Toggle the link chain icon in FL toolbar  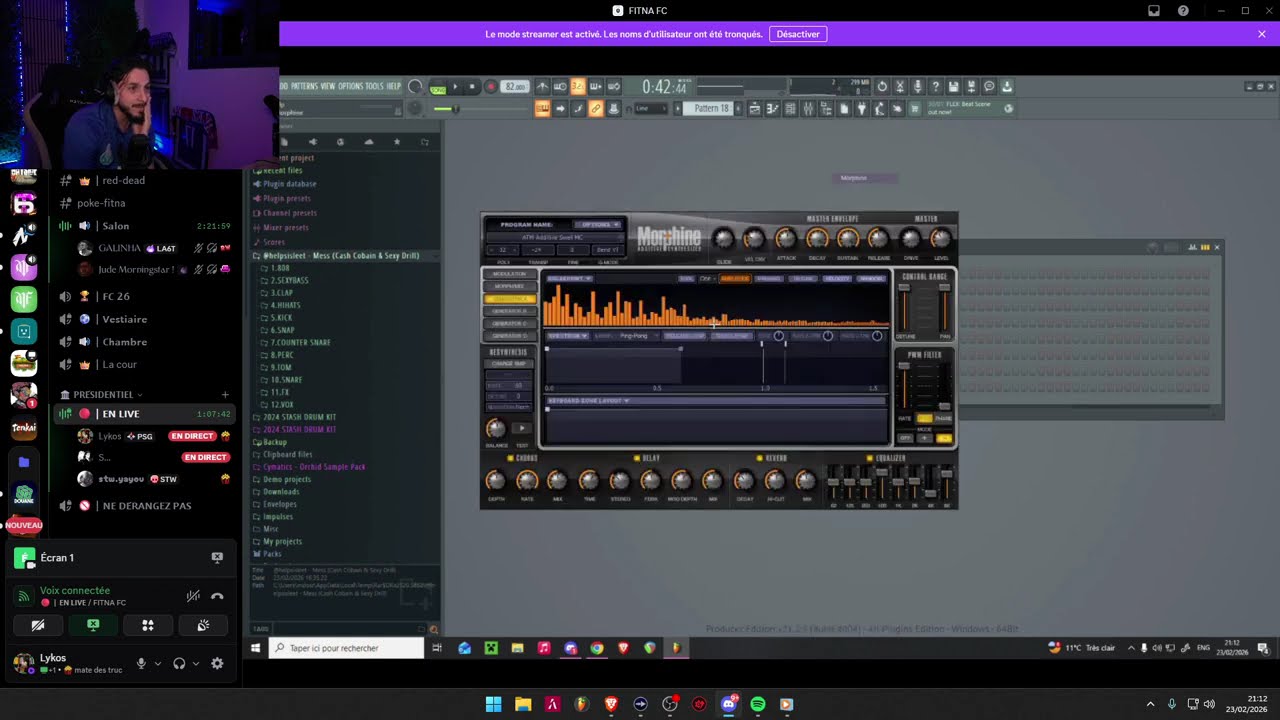click(596, 109)
